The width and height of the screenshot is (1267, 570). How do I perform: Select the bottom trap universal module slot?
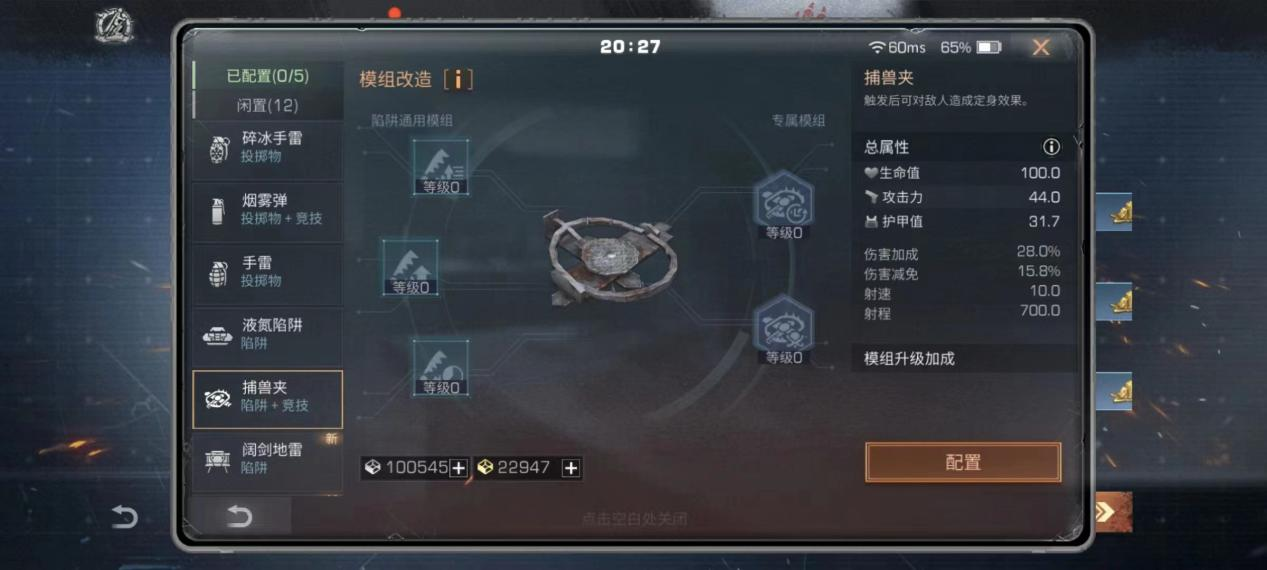(x=441, y=366)
